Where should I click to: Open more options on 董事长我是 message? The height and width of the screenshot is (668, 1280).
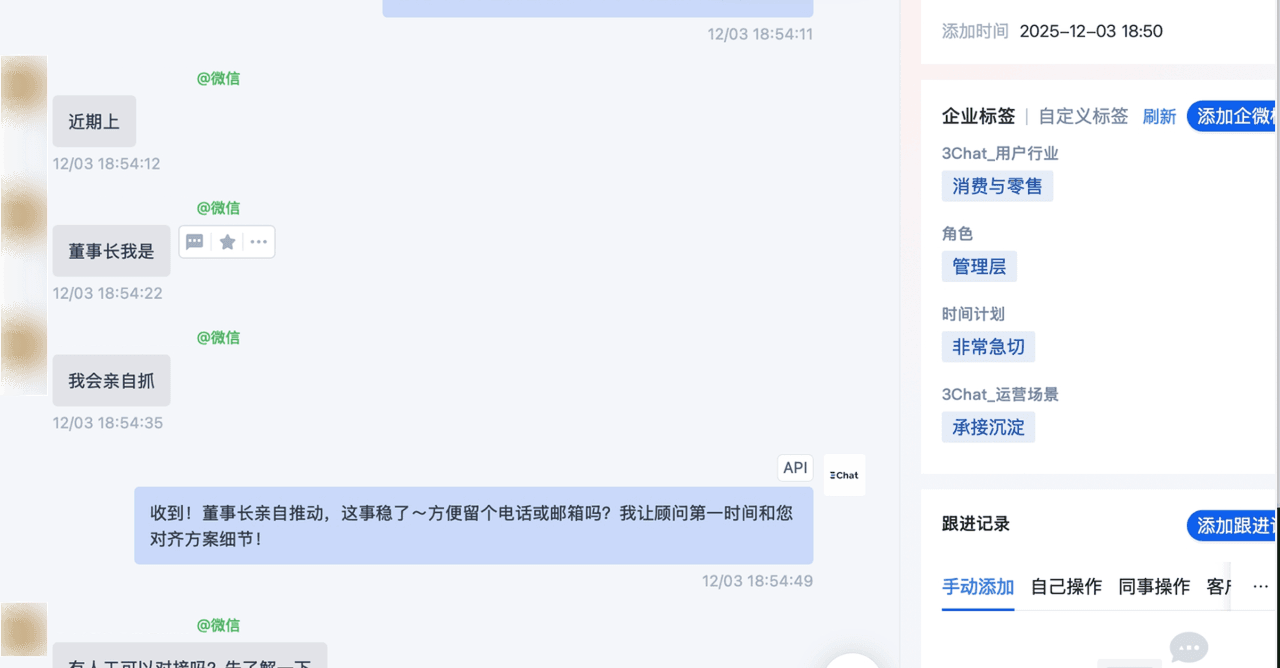coord(258,242)
